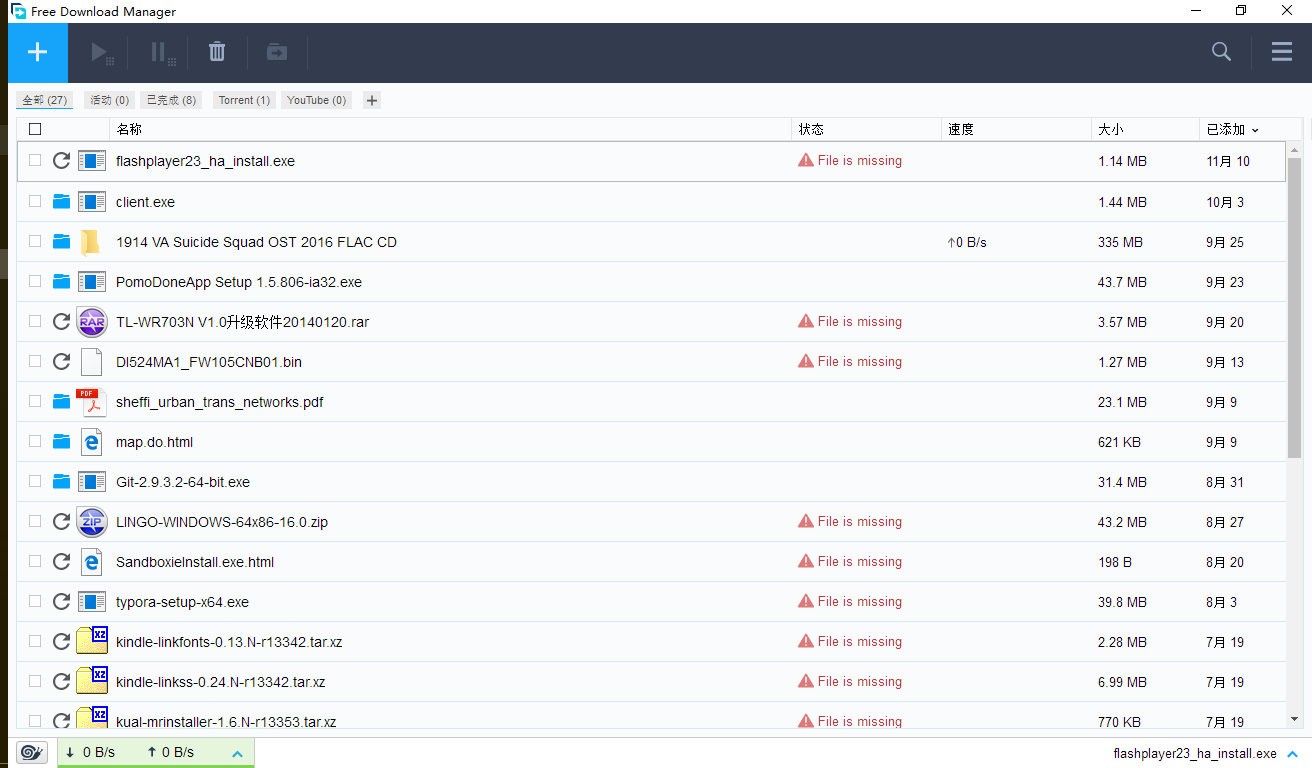Retry TL-WR703N rar download with refresh icon
This screenshot has width=1312, height=768.
tap(61, 322)
